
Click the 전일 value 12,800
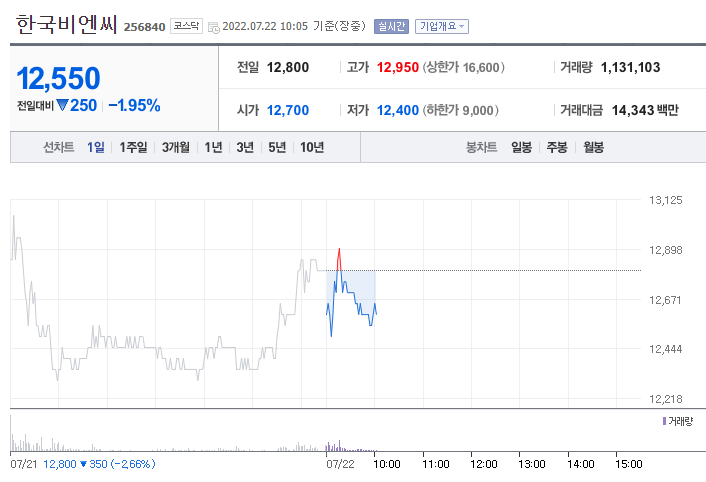coord(288,68)
